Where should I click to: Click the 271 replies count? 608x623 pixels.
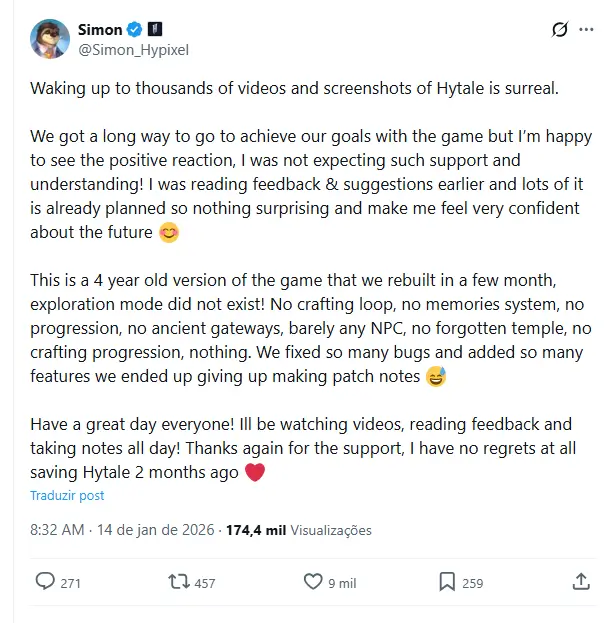(x=70, y=583)
